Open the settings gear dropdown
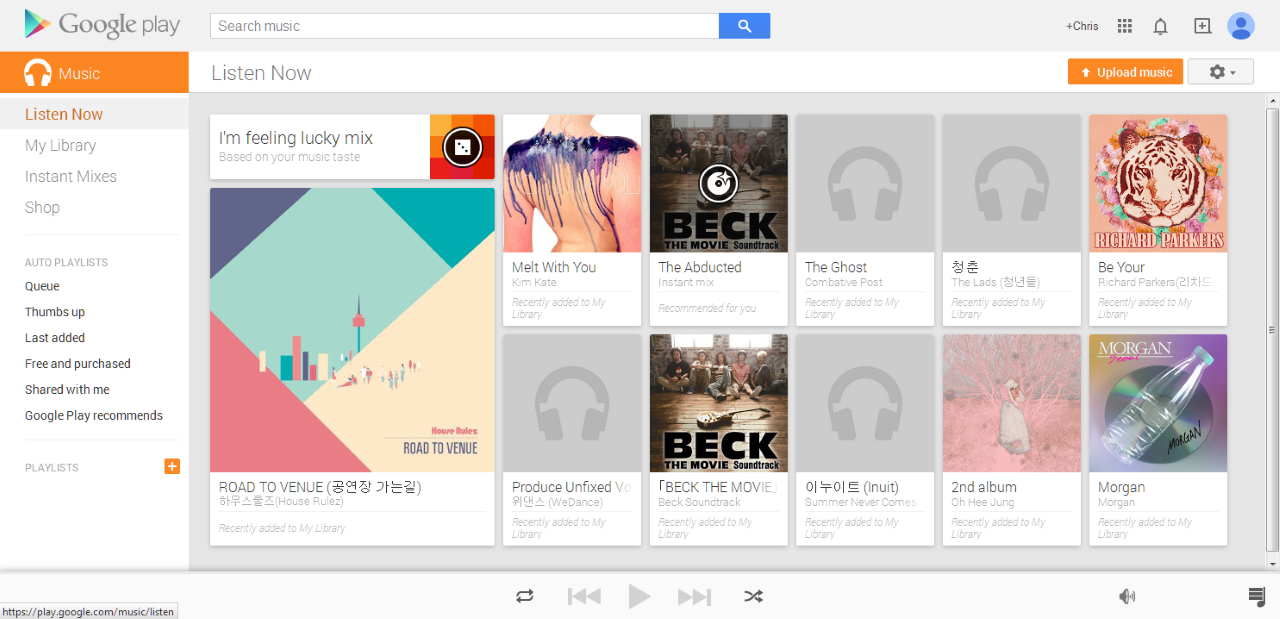Image resolution: width=1280 pixels, height=619 pixels. (1220, 71)
